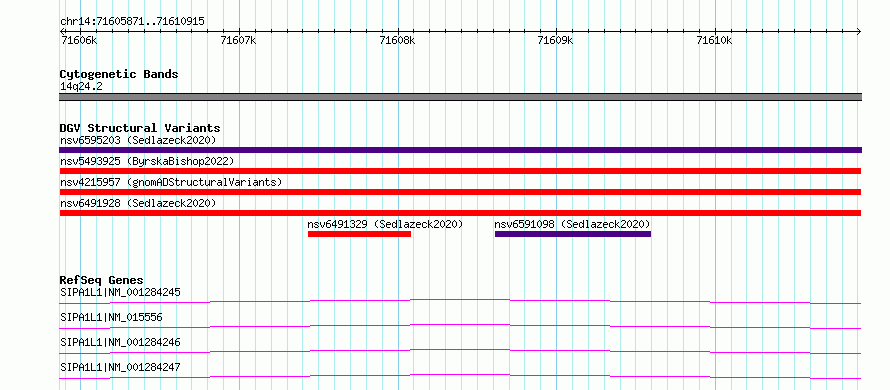This screenshot has width=890, height=390.
Task: Open the nsv6491928 (Sedlazeck2020) label
Action: coord(138,203)
